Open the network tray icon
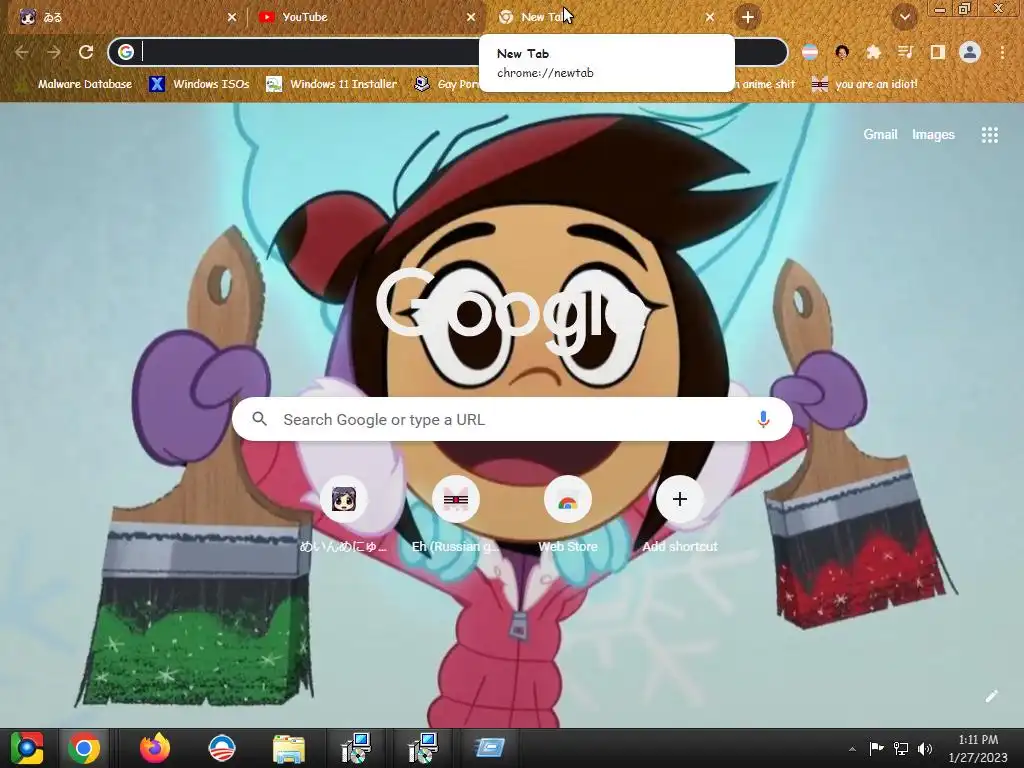The height and width of the screenshot is (768, 1024). pyautogui.click(x=901, y=748)
